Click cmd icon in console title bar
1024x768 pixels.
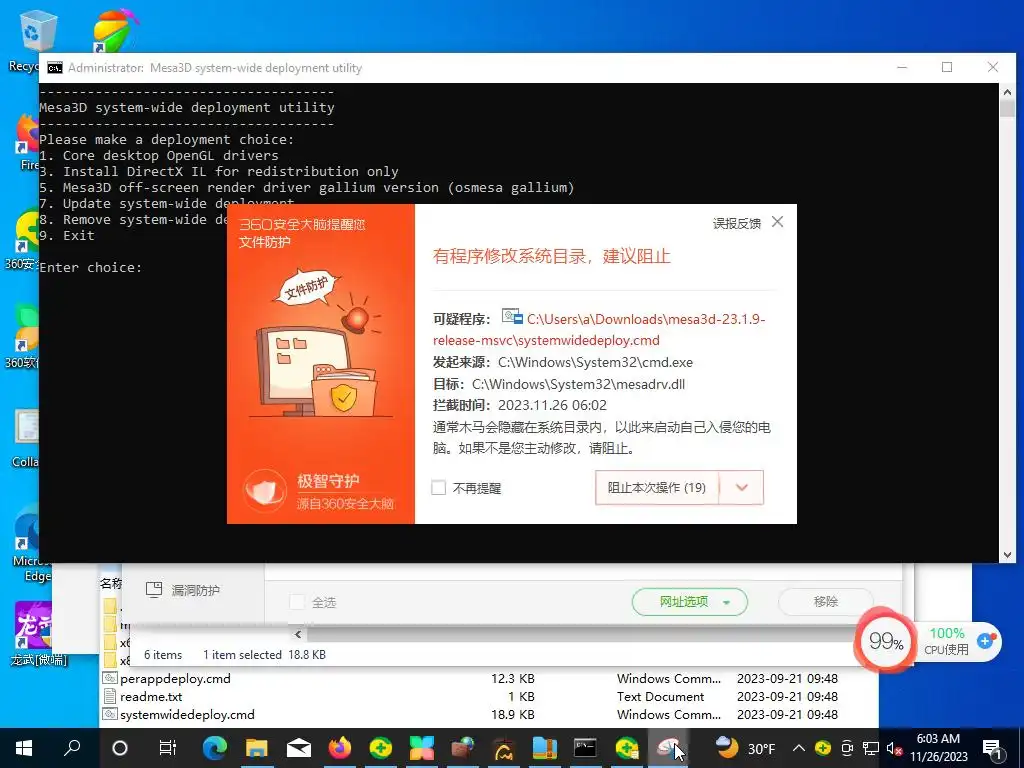click(x=55, y=68)
